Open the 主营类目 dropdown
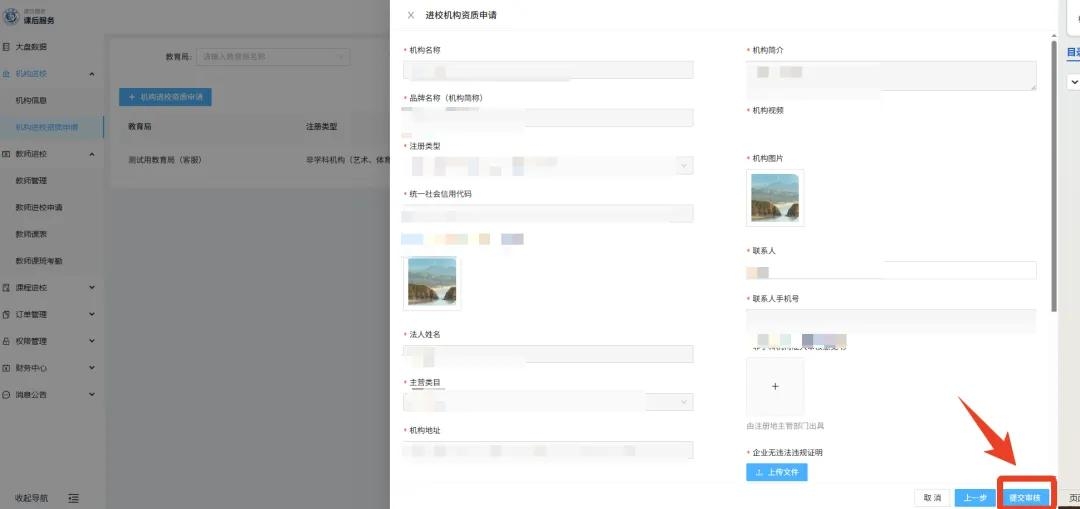This screenshot has width=1080, height=509. 548,401
